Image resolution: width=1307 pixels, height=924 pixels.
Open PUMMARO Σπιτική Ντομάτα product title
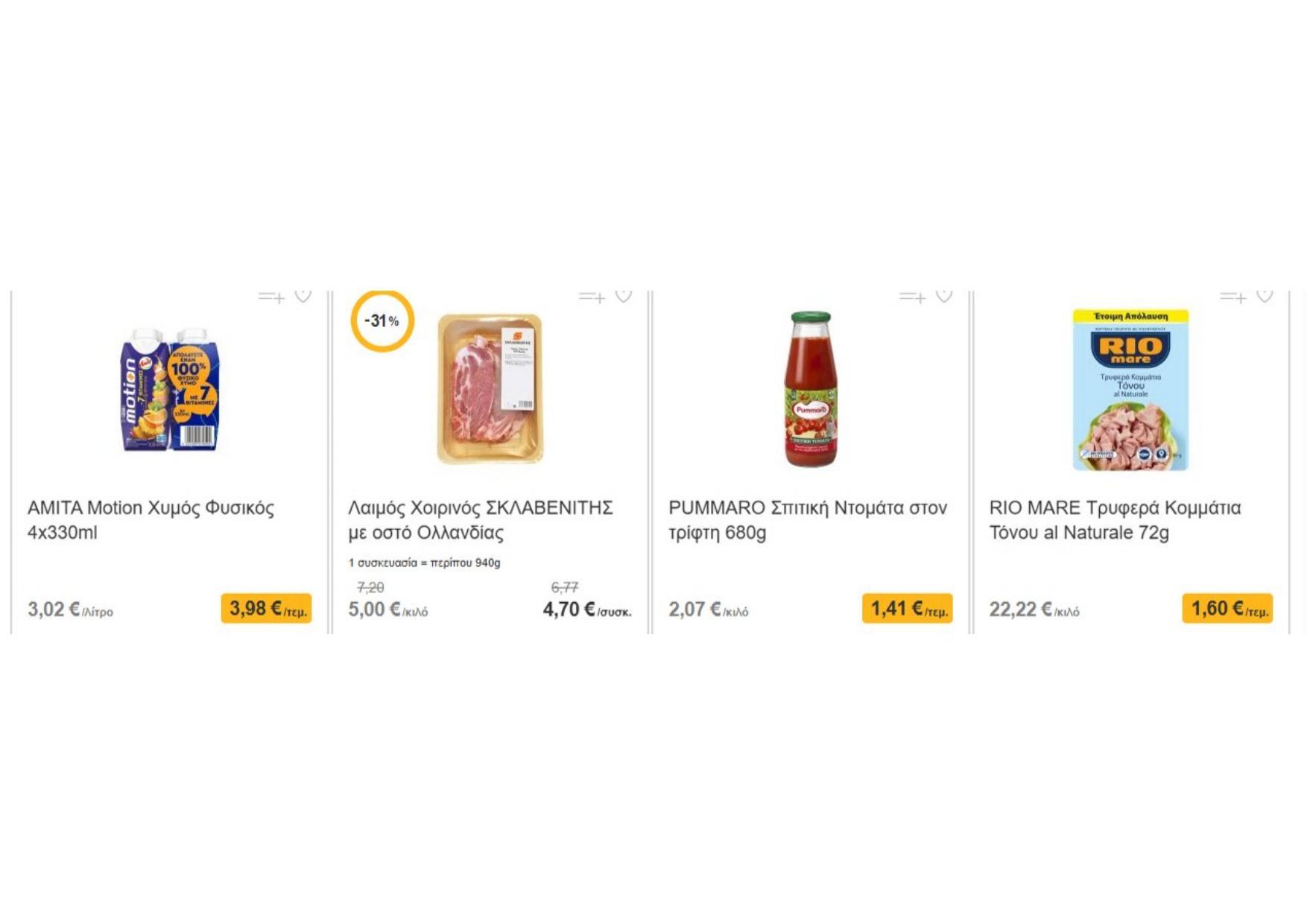pos(807,519)
